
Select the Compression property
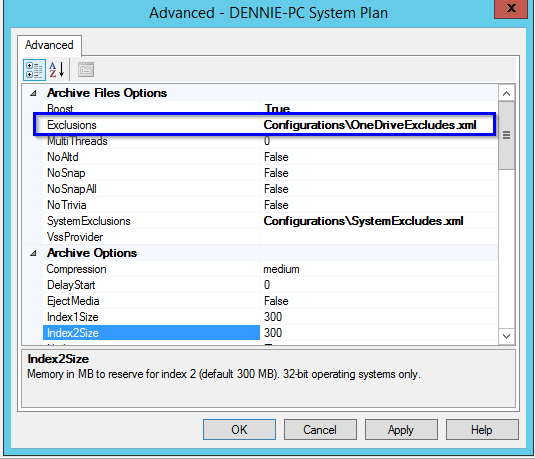click(76, 269)
